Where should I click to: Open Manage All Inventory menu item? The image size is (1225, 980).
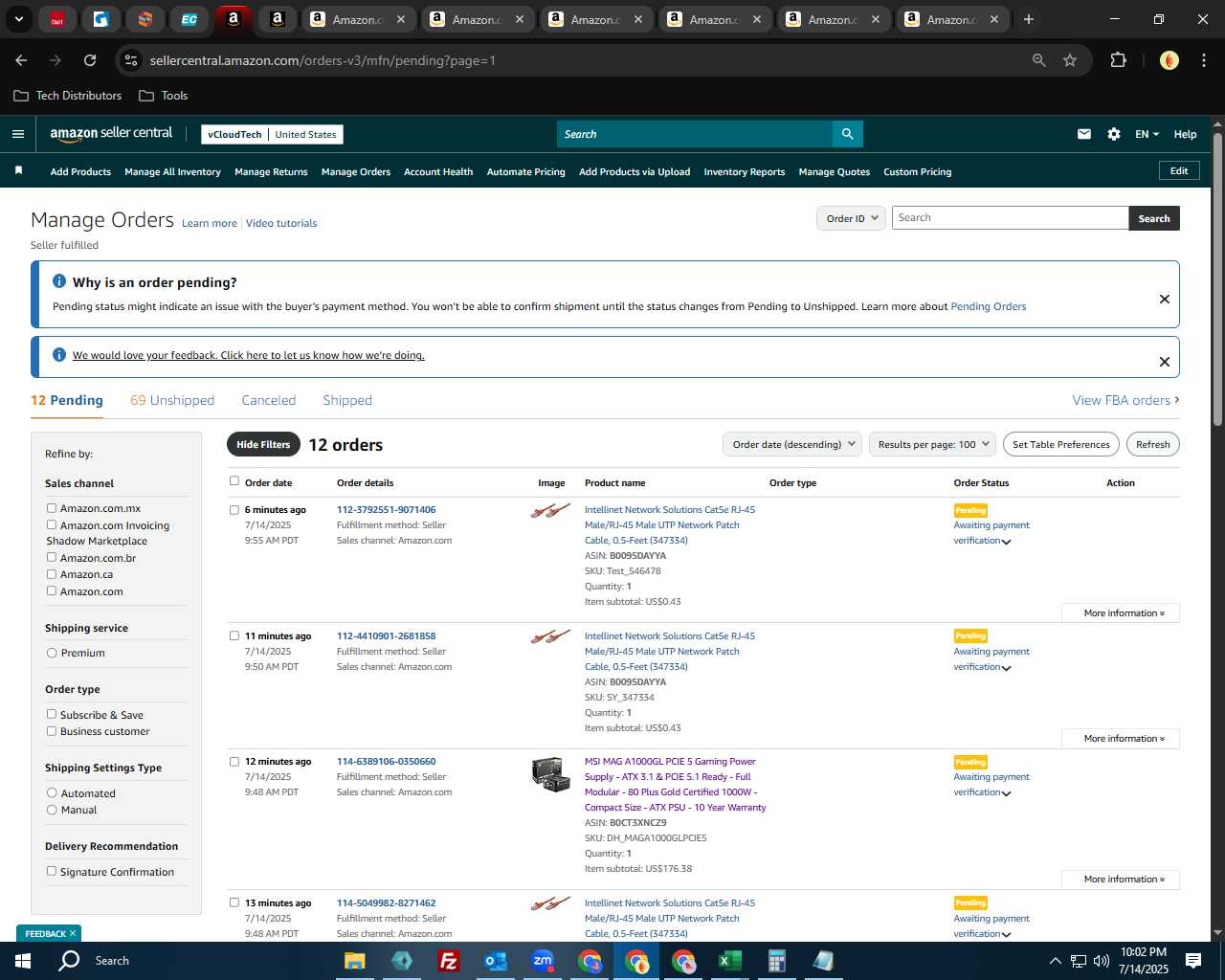(172, 171)
